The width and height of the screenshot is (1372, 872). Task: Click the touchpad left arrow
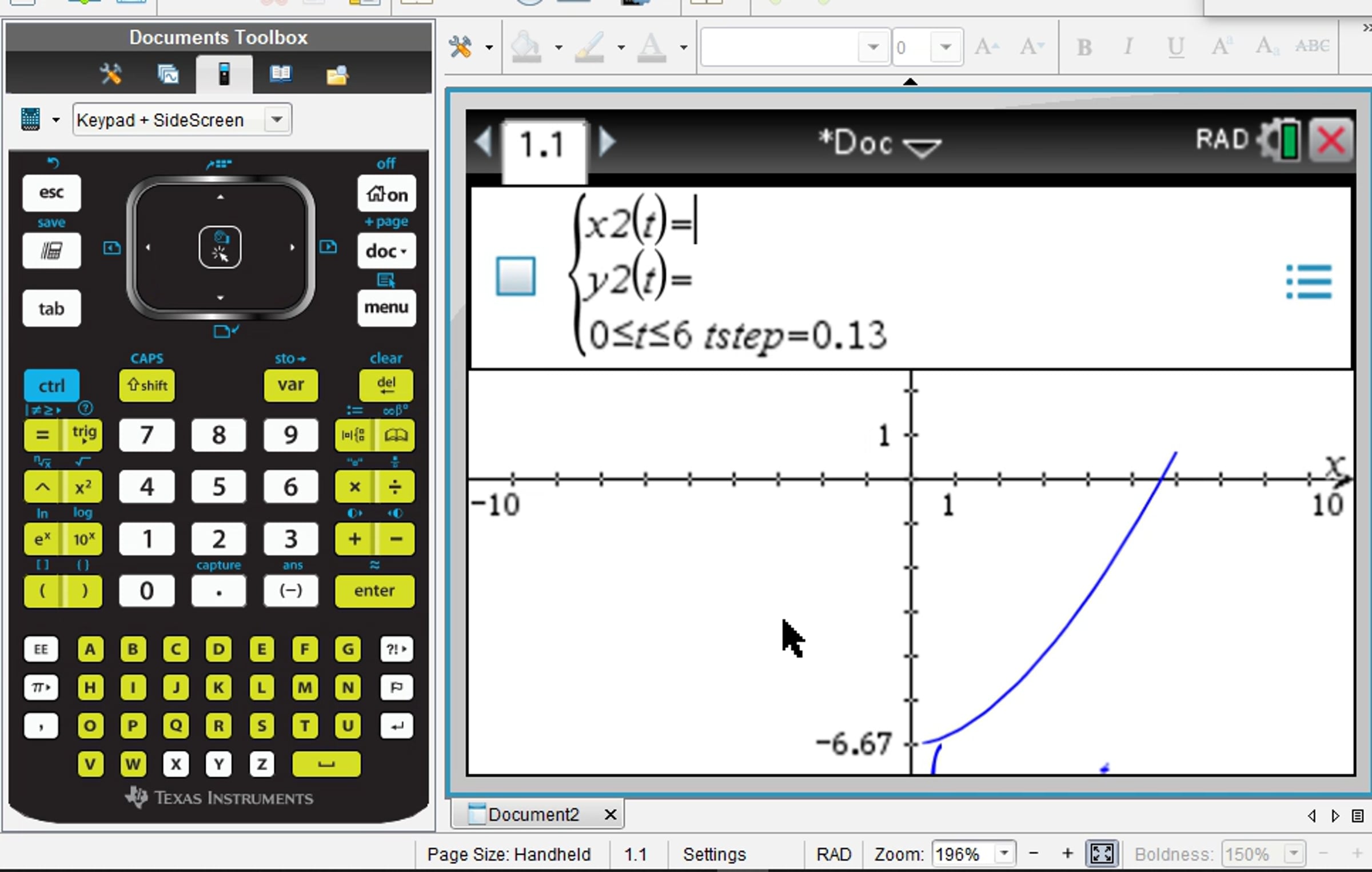pos(148,248)
